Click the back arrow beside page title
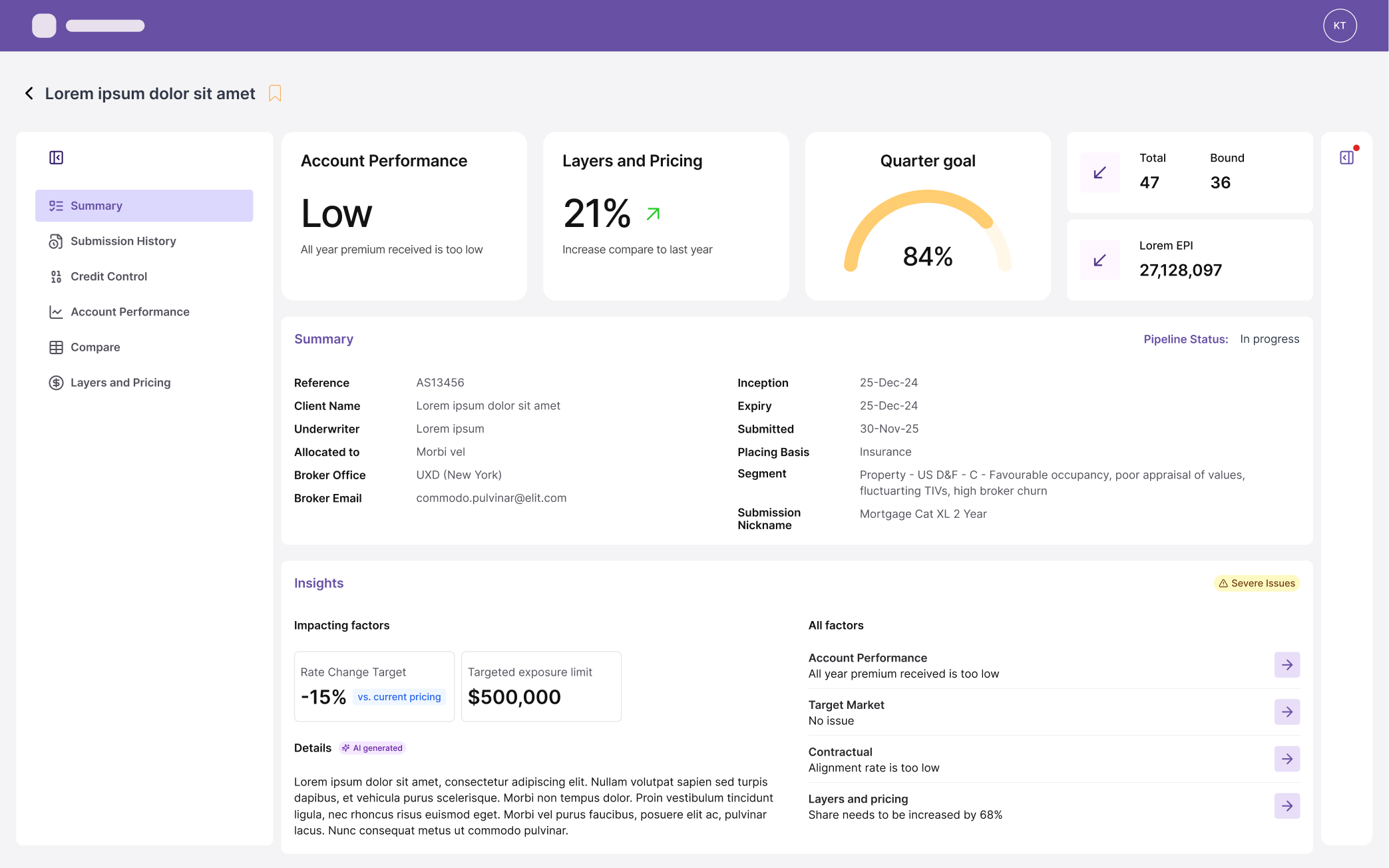1389x868 pixels. 29,94
